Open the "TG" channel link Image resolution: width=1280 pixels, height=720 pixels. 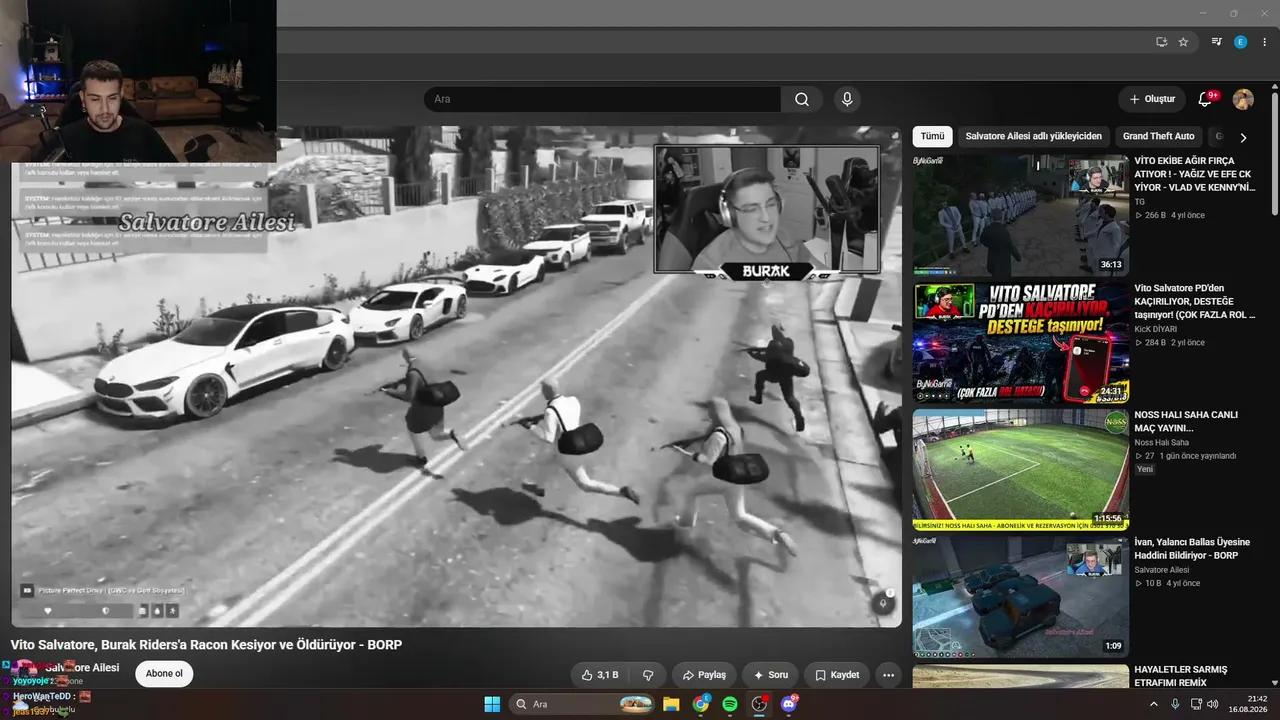click(x=1139, y=202)
